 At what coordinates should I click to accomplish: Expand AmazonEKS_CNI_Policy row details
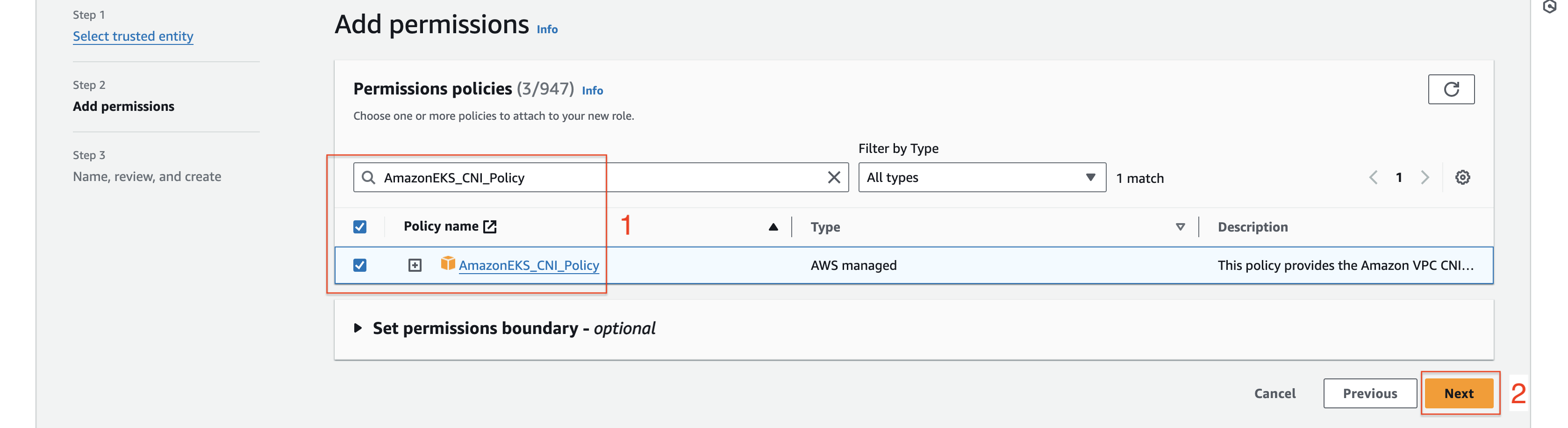click(415, 265)
